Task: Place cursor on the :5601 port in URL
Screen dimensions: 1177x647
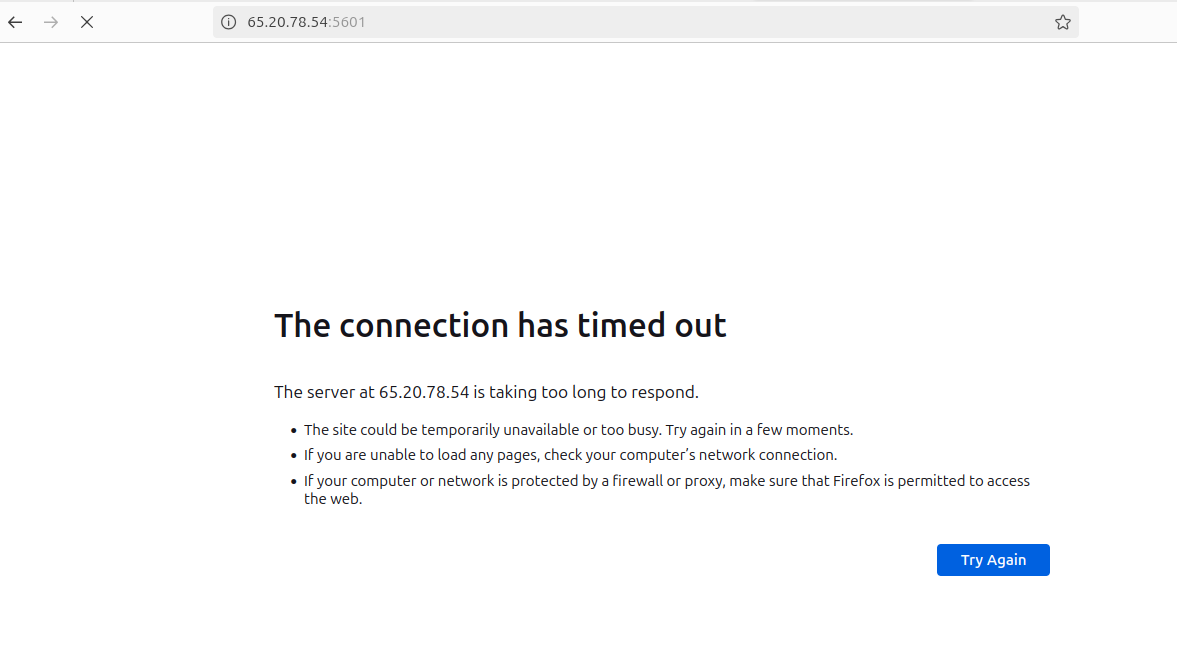Action: pyautogui.click(x=348, y=23)
